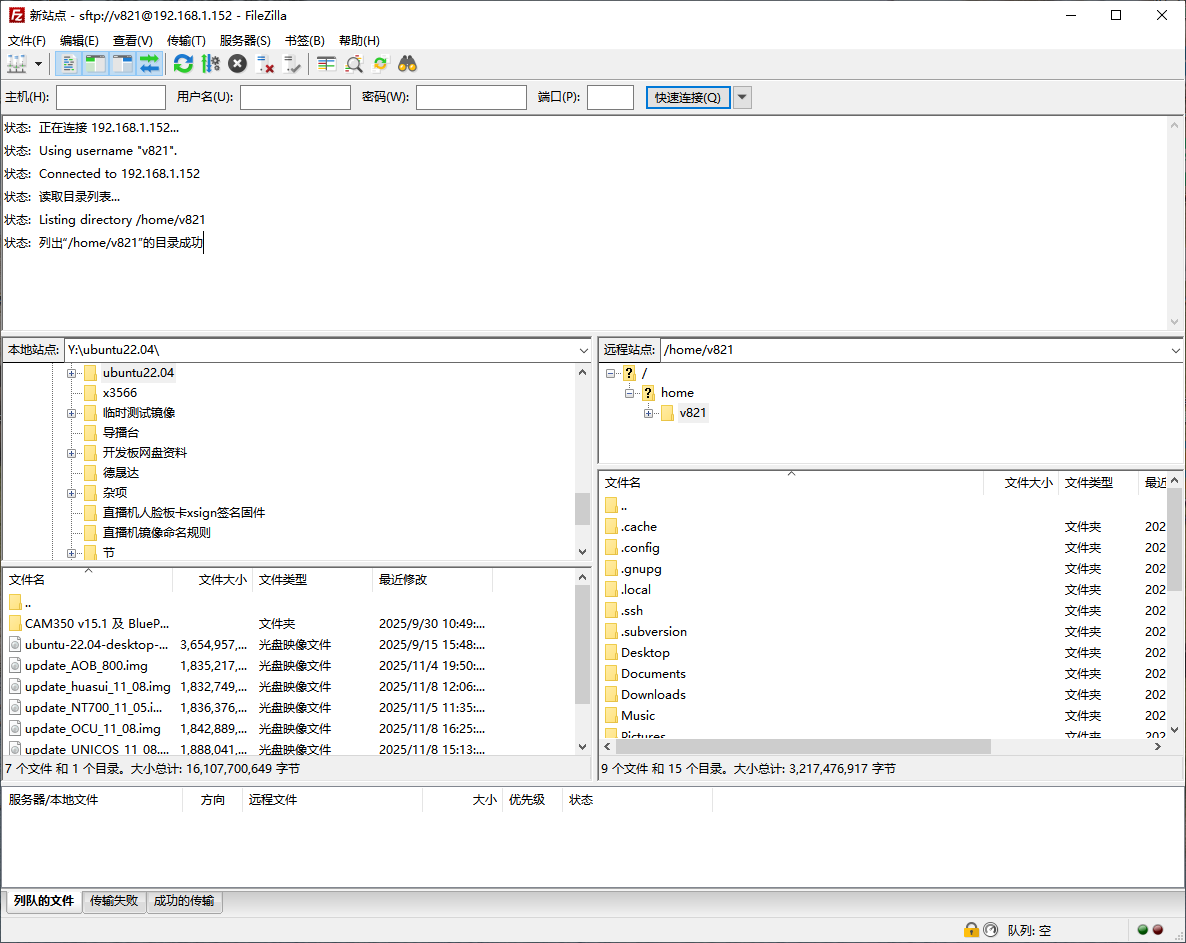The width and height of the screenshot is (1186, 943).
Task: Focus the 密码(W) password field
Action: 471,98
